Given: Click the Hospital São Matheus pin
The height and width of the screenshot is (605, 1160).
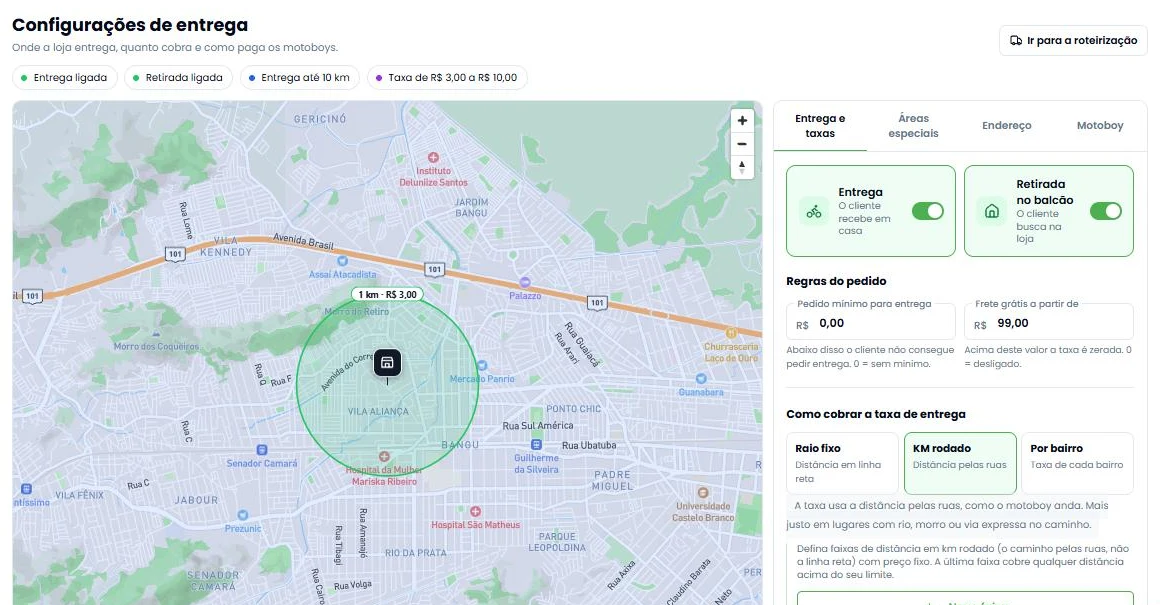Looking at the screenshot, I should pyautogui.click(x=476, y=511).
